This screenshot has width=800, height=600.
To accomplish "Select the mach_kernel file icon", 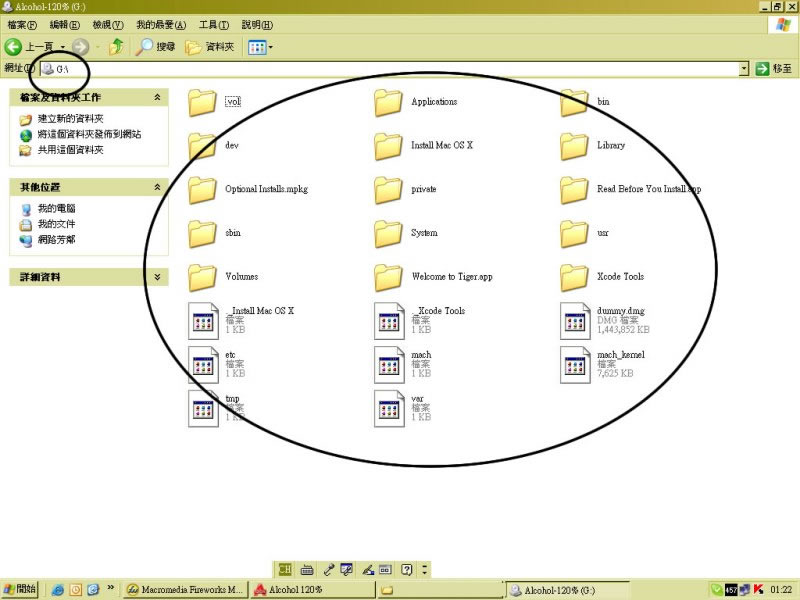I will 575,365.
